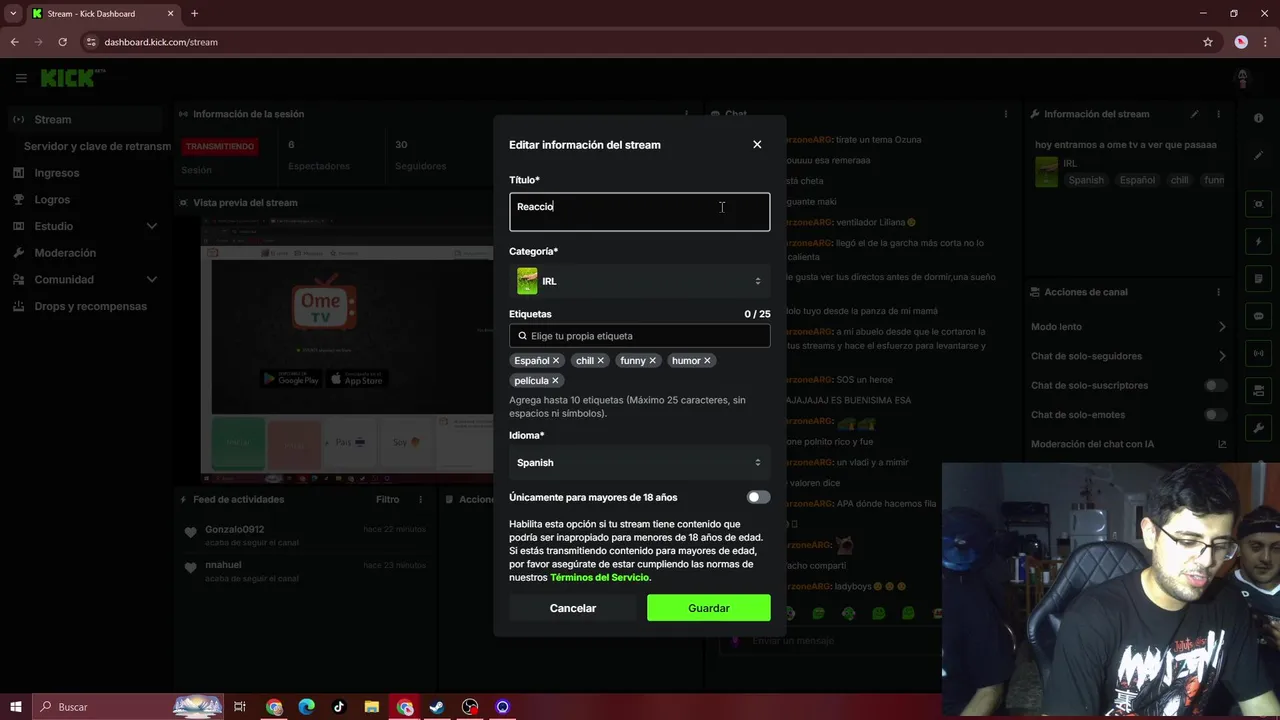This screenshot has height=720, width=1280.
Task: Toggle Chat de solo-emotes
Action: coord(1215,414)
